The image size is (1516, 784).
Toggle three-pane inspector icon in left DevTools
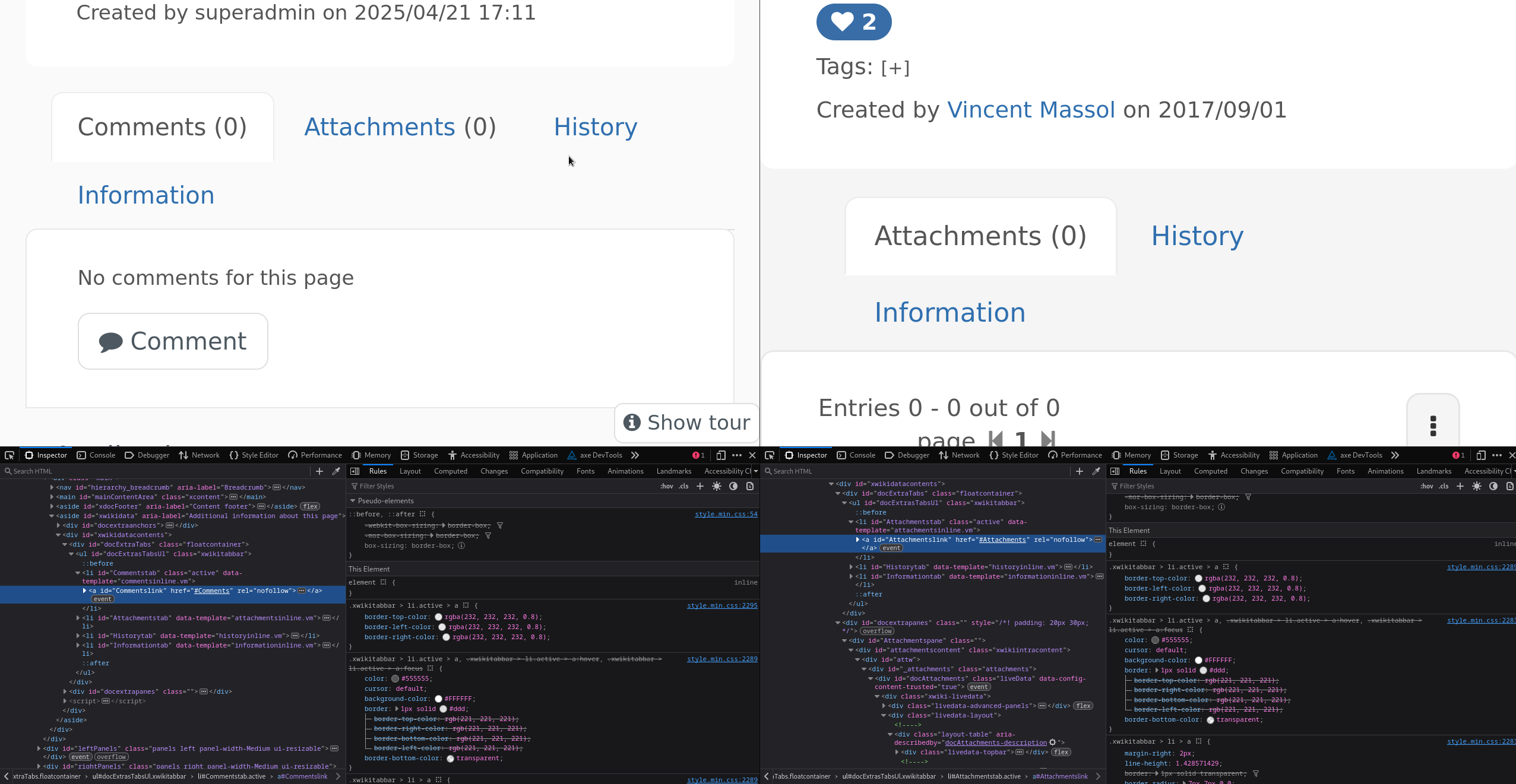[355, 471]
